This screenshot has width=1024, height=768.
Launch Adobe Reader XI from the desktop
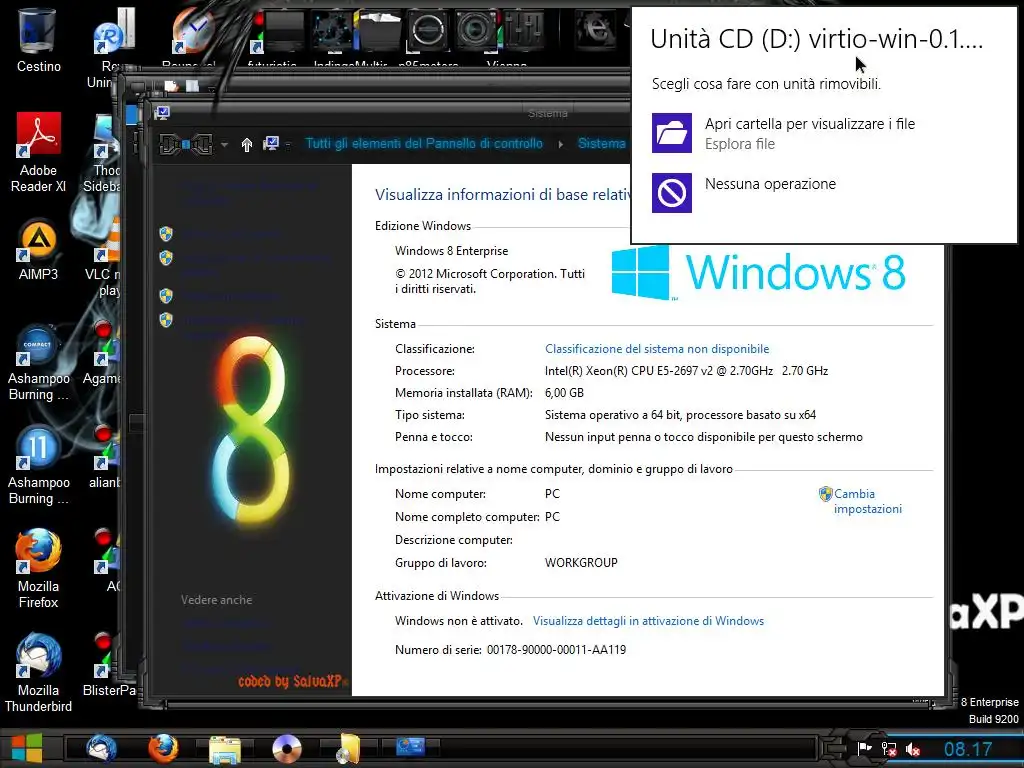[38, 152]
